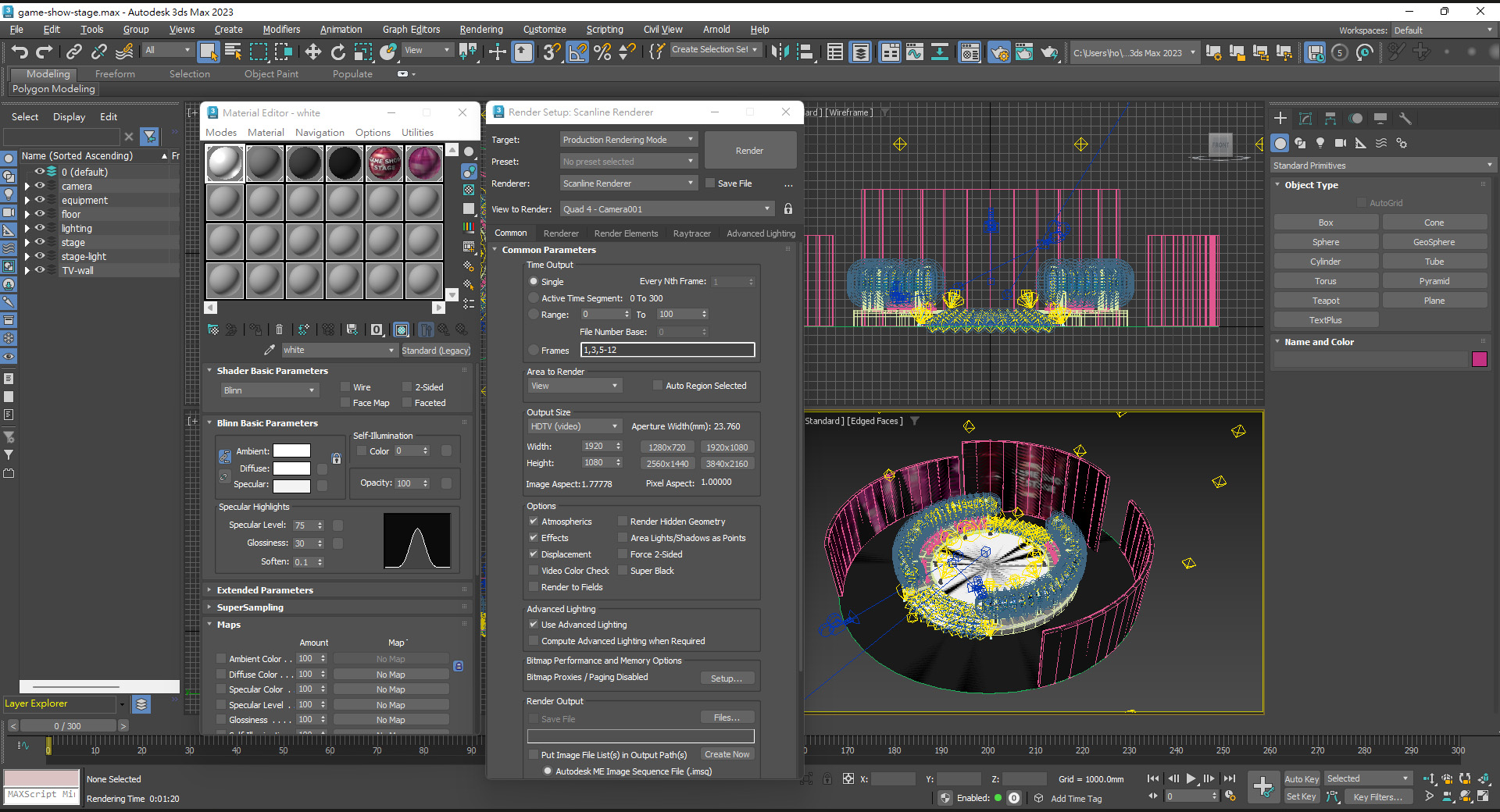Click the Render button
The image size is (1500, 812).
point(749,151)
